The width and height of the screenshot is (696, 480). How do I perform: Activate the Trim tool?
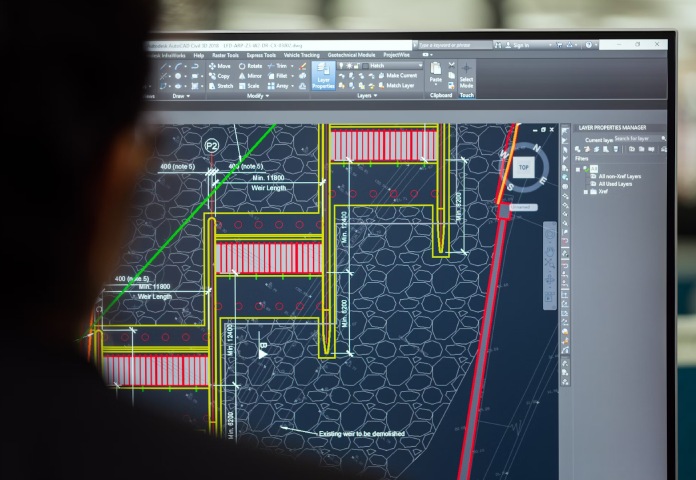pyautogui.click(x=281, y=66)
